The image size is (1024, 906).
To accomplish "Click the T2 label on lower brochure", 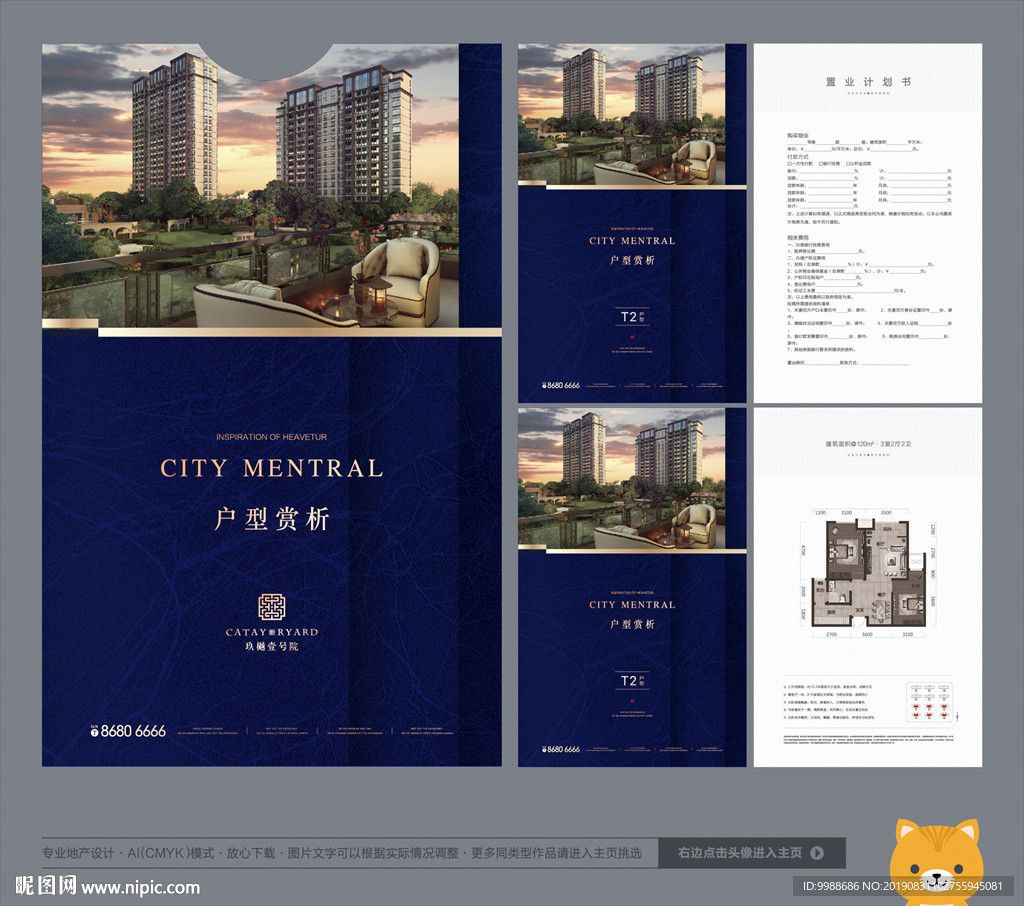I will point(630,681).
